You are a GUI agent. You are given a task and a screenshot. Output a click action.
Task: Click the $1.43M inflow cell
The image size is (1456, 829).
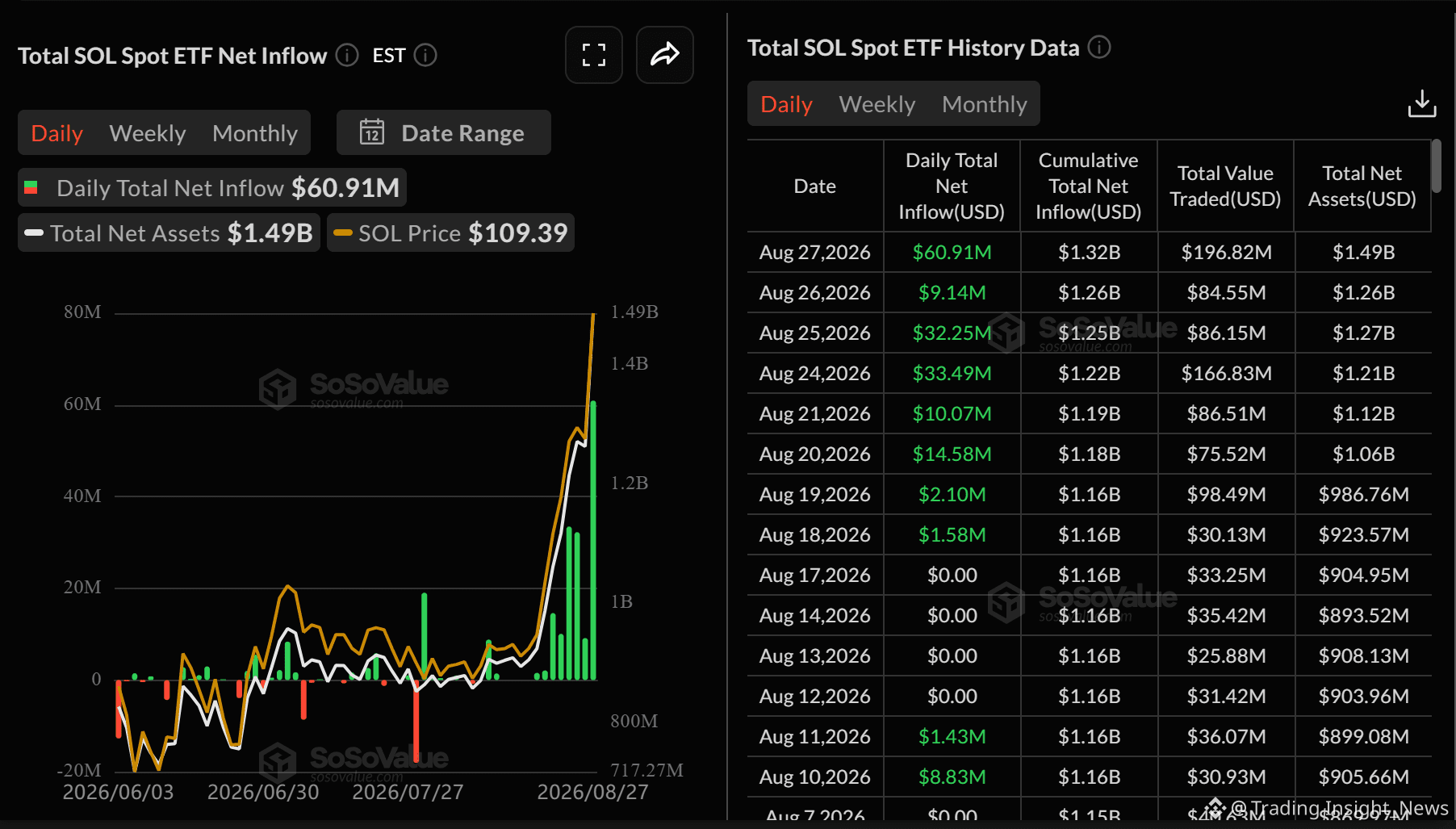pyautogui.click(x=952, y=737)
